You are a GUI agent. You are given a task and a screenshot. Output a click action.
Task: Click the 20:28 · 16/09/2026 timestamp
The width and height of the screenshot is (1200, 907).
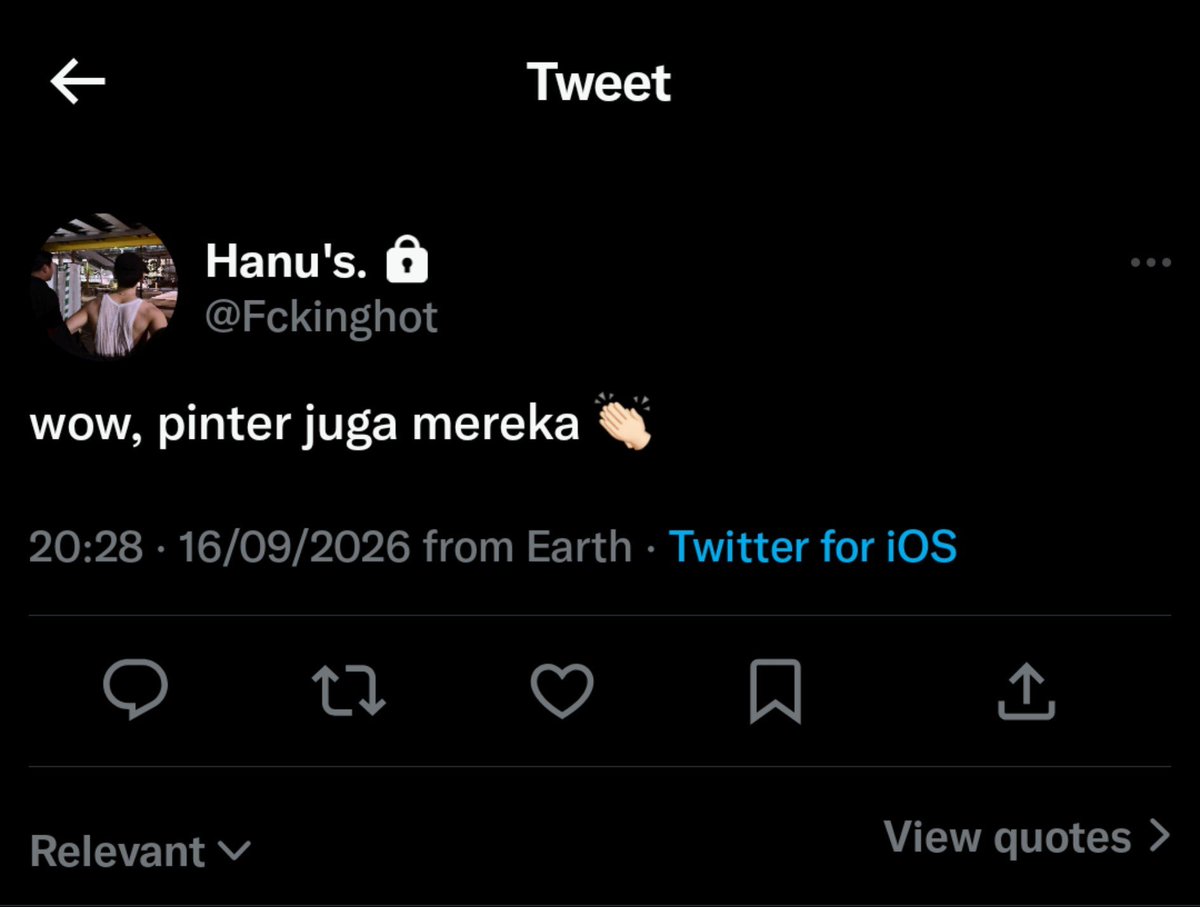coord(220,547)
